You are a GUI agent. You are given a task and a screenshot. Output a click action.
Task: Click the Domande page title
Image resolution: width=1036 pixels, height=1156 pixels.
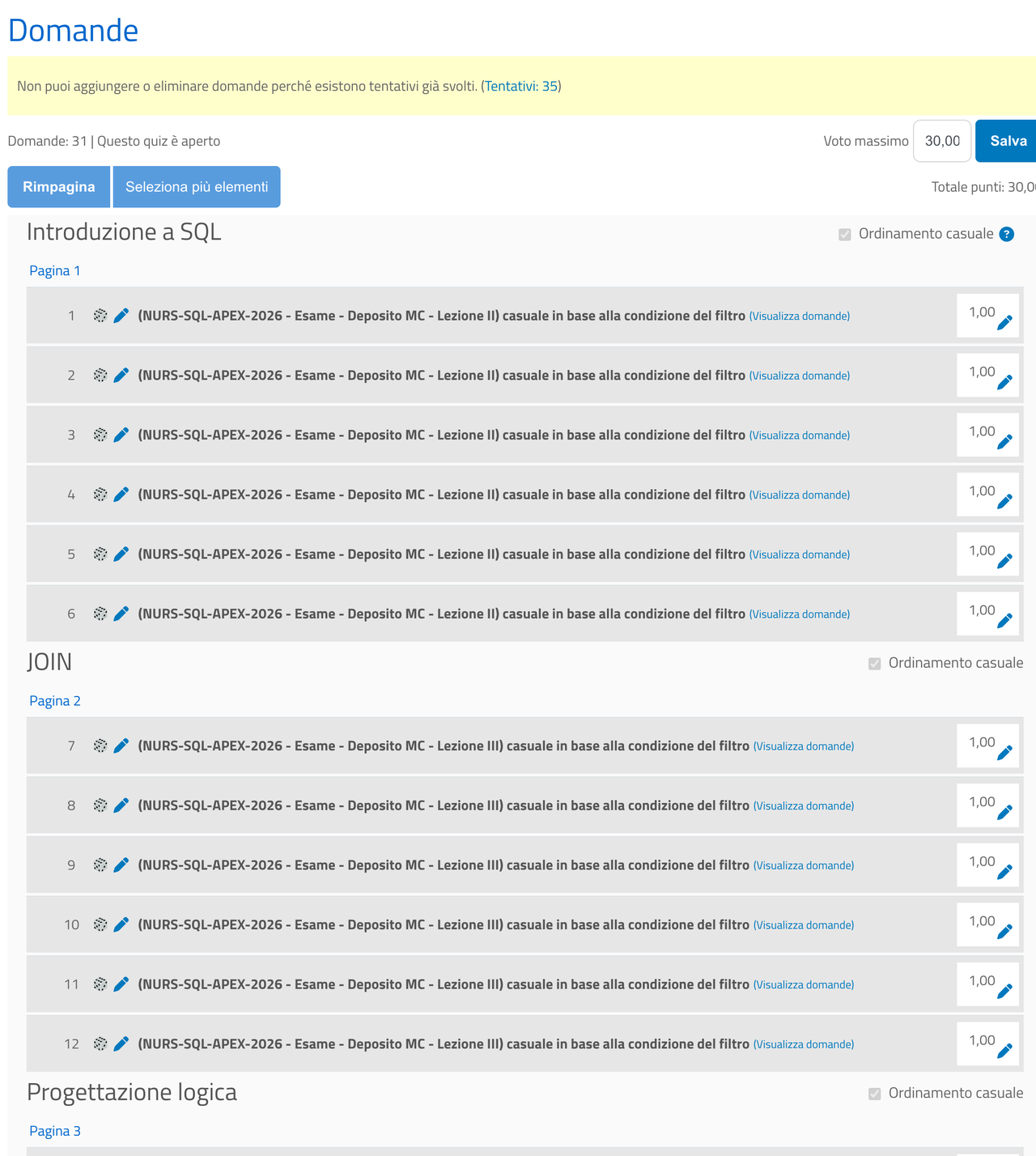tap(74, 30)
